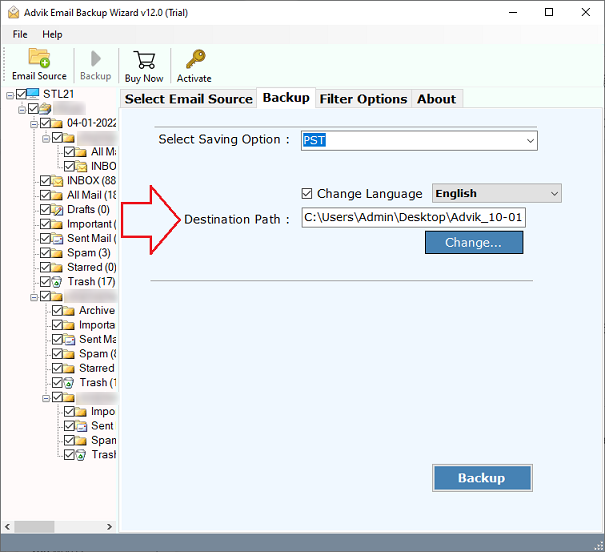Select the All Mail (18 tree item
The height and width of the screenshot is (552, 605).
[91, 195]
